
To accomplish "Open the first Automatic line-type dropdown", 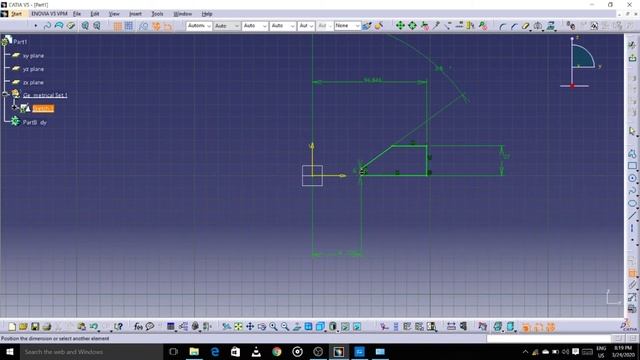I will tap(199, 26).
